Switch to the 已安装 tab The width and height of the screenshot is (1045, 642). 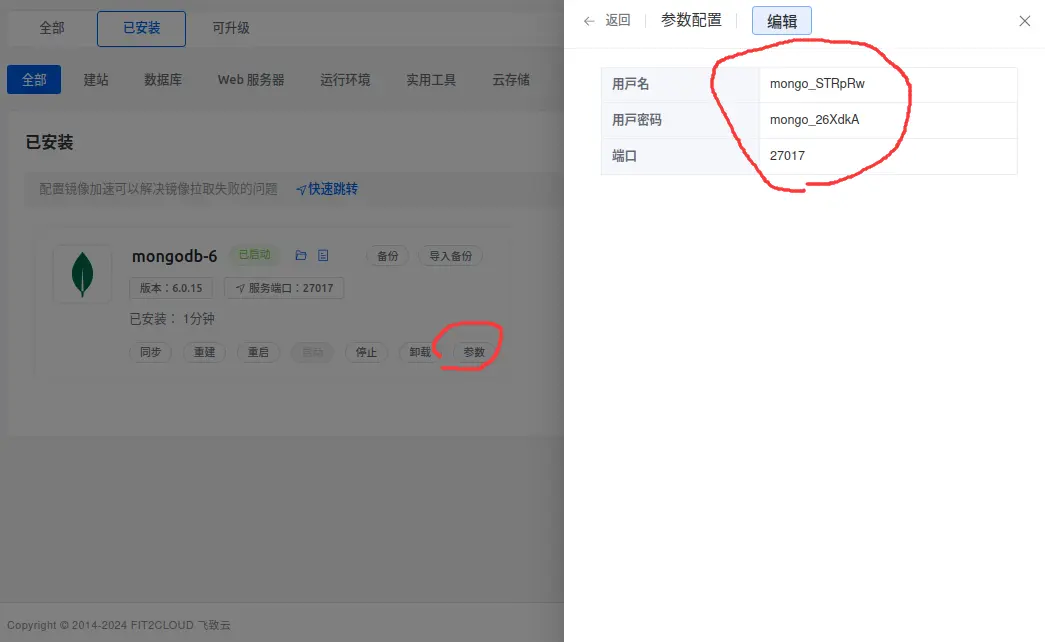[x=141, y=28]
